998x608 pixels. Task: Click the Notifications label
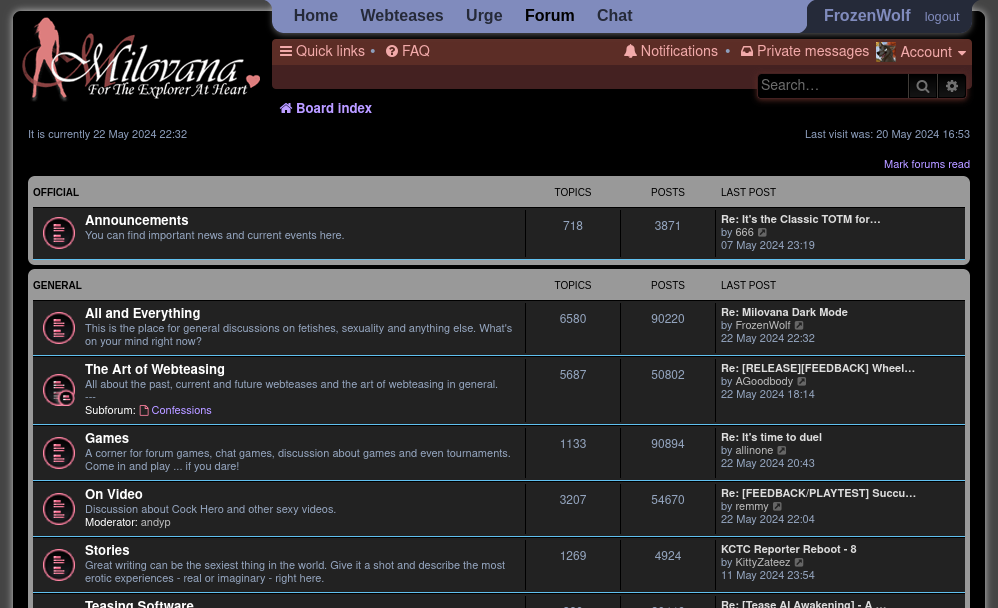point(679,51)
